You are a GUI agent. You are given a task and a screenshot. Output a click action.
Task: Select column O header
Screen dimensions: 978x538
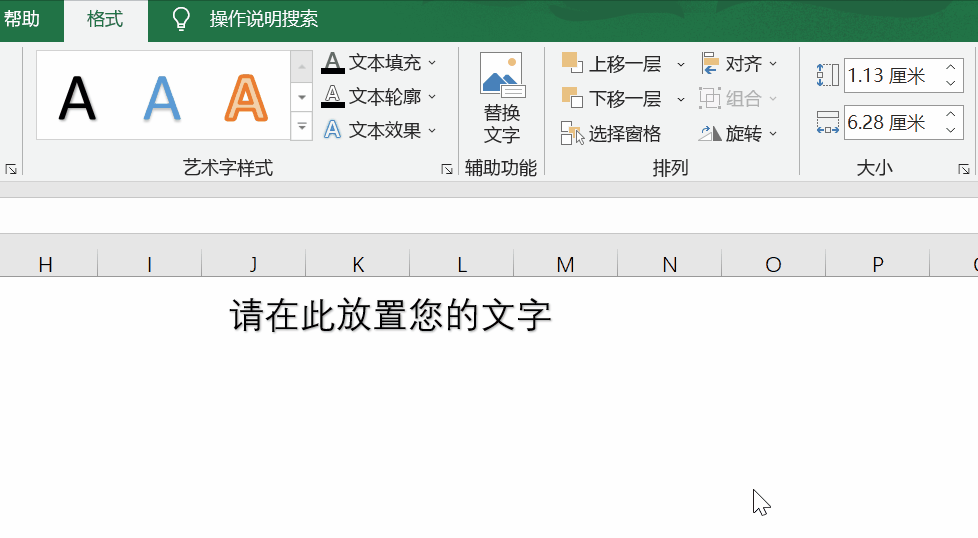(x=773, y=264)
